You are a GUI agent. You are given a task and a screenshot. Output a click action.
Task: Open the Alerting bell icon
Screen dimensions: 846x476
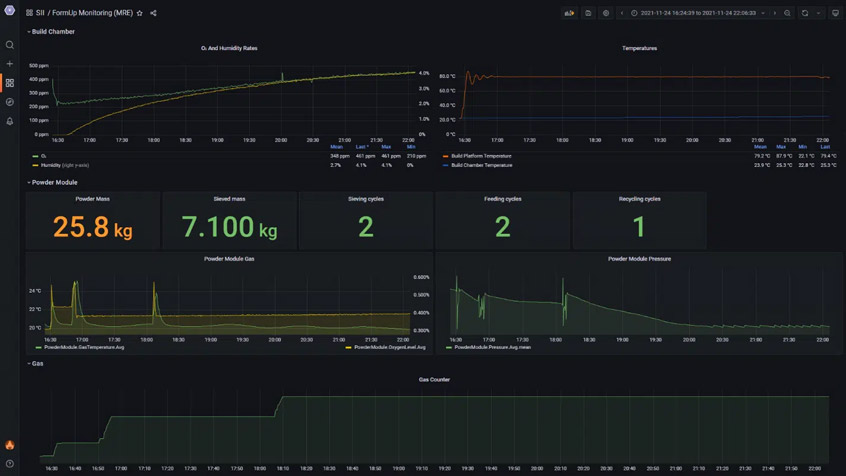(x=10, y=121)
